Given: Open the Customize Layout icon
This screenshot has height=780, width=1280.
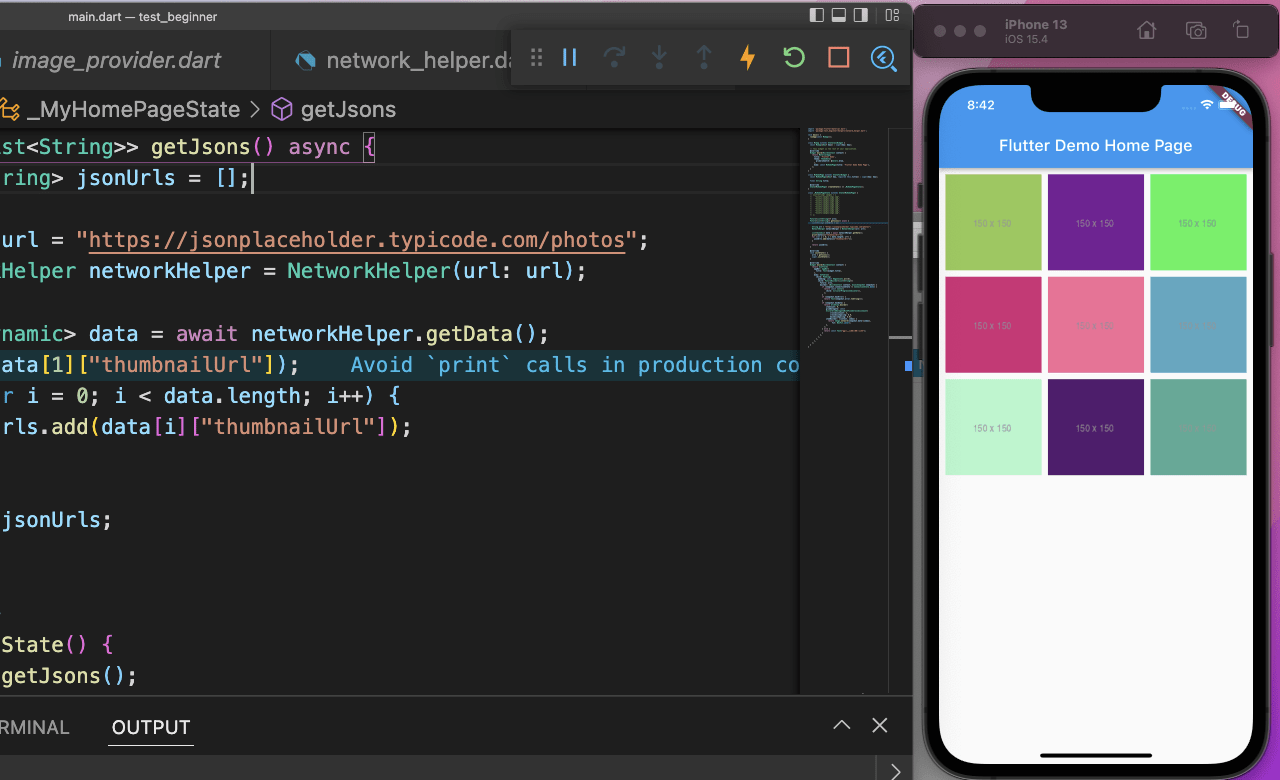Looking at the screenshot, I should (x=892, y=15).
